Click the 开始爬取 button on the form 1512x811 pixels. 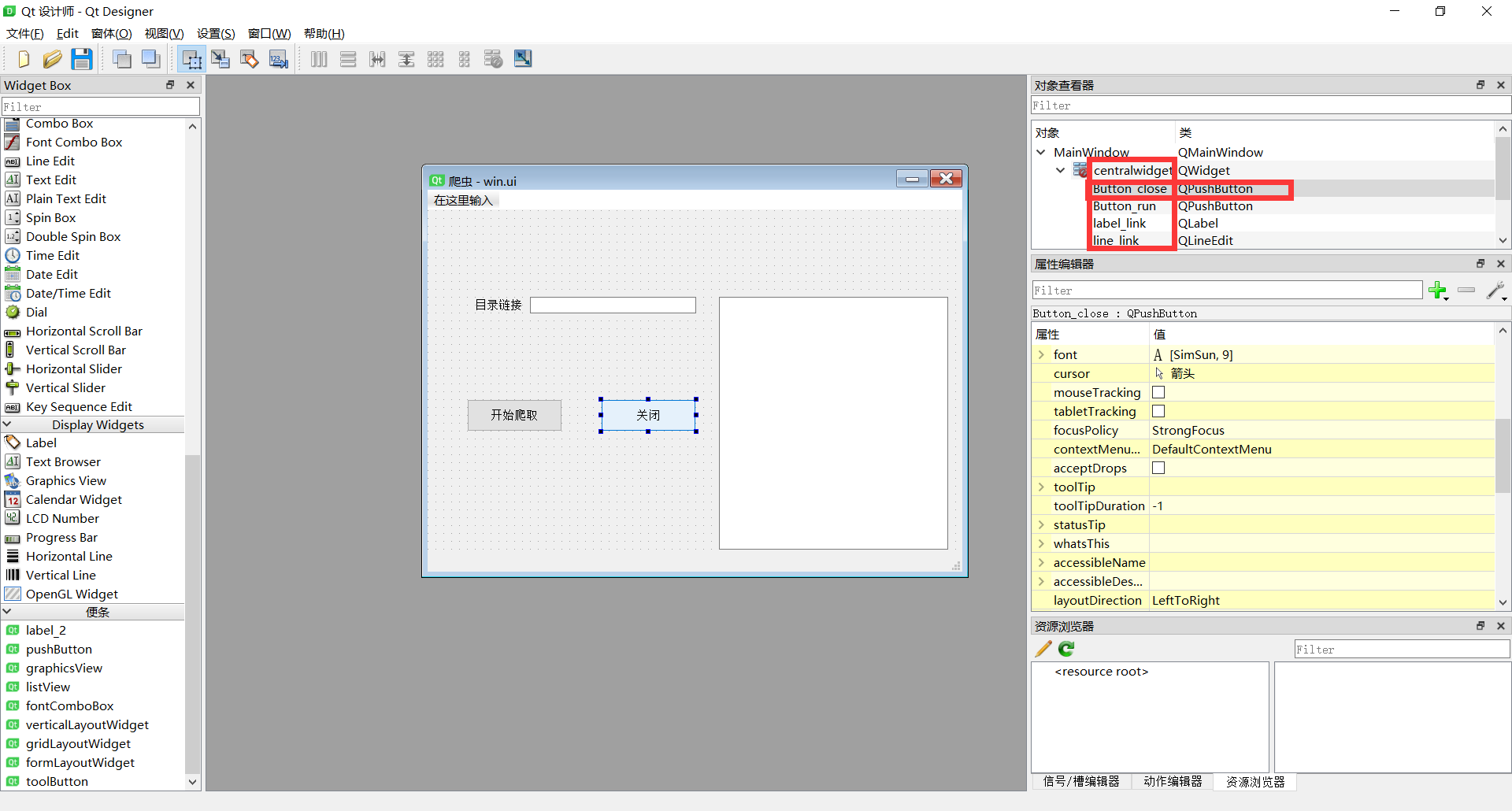[x=514, y=415]
